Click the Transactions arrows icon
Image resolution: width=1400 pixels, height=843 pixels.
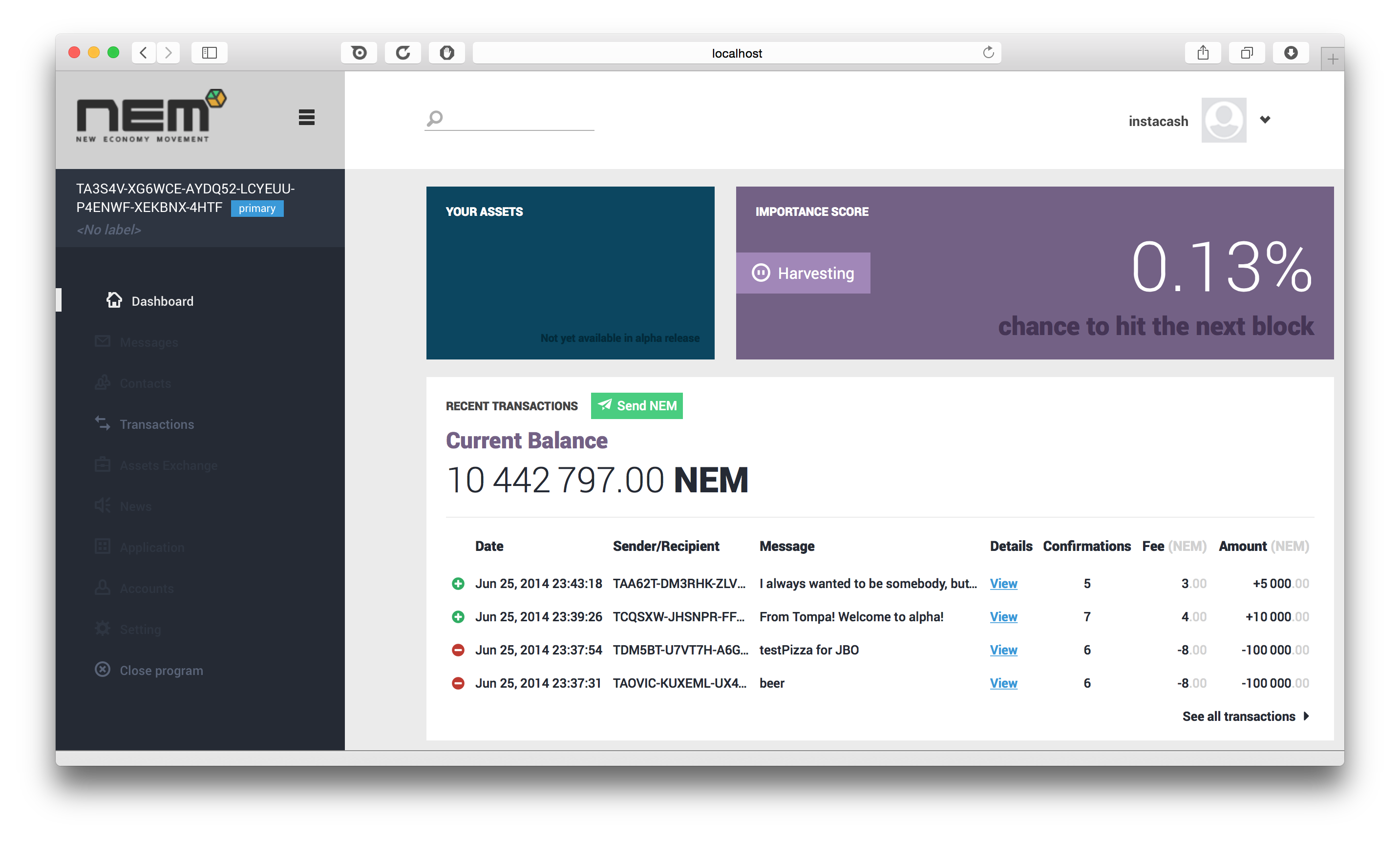pyautogui.click(x=102, y=423)
